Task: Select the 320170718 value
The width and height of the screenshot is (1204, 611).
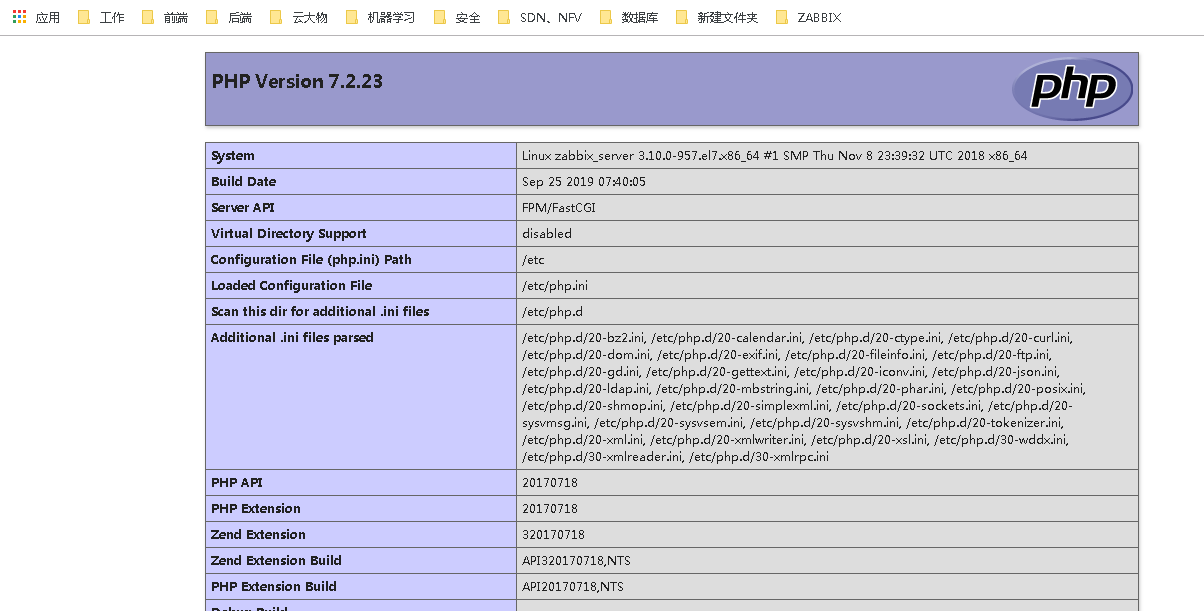Action: tap(553, 535)
